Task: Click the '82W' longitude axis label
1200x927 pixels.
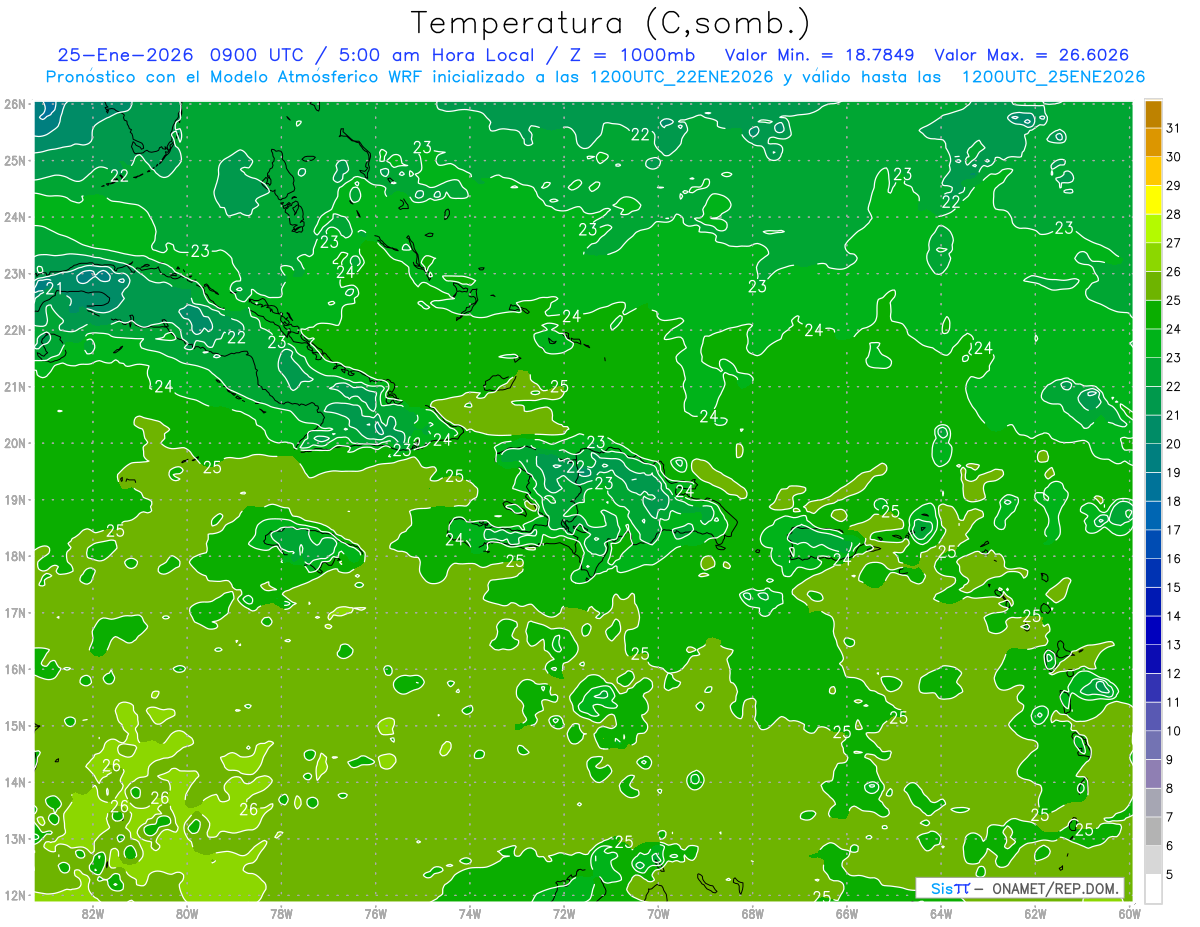Action: [92, 913]
